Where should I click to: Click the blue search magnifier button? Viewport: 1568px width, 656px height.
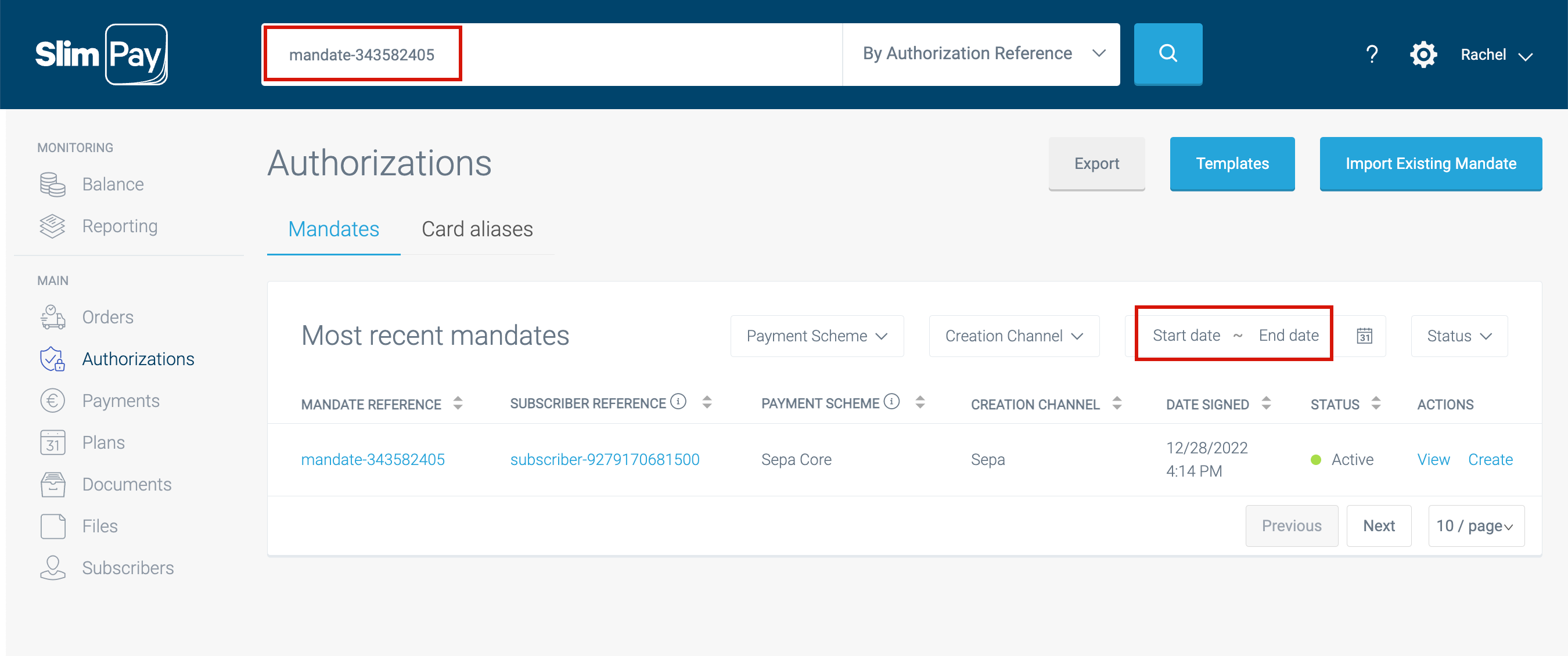tap(1167, 54)
